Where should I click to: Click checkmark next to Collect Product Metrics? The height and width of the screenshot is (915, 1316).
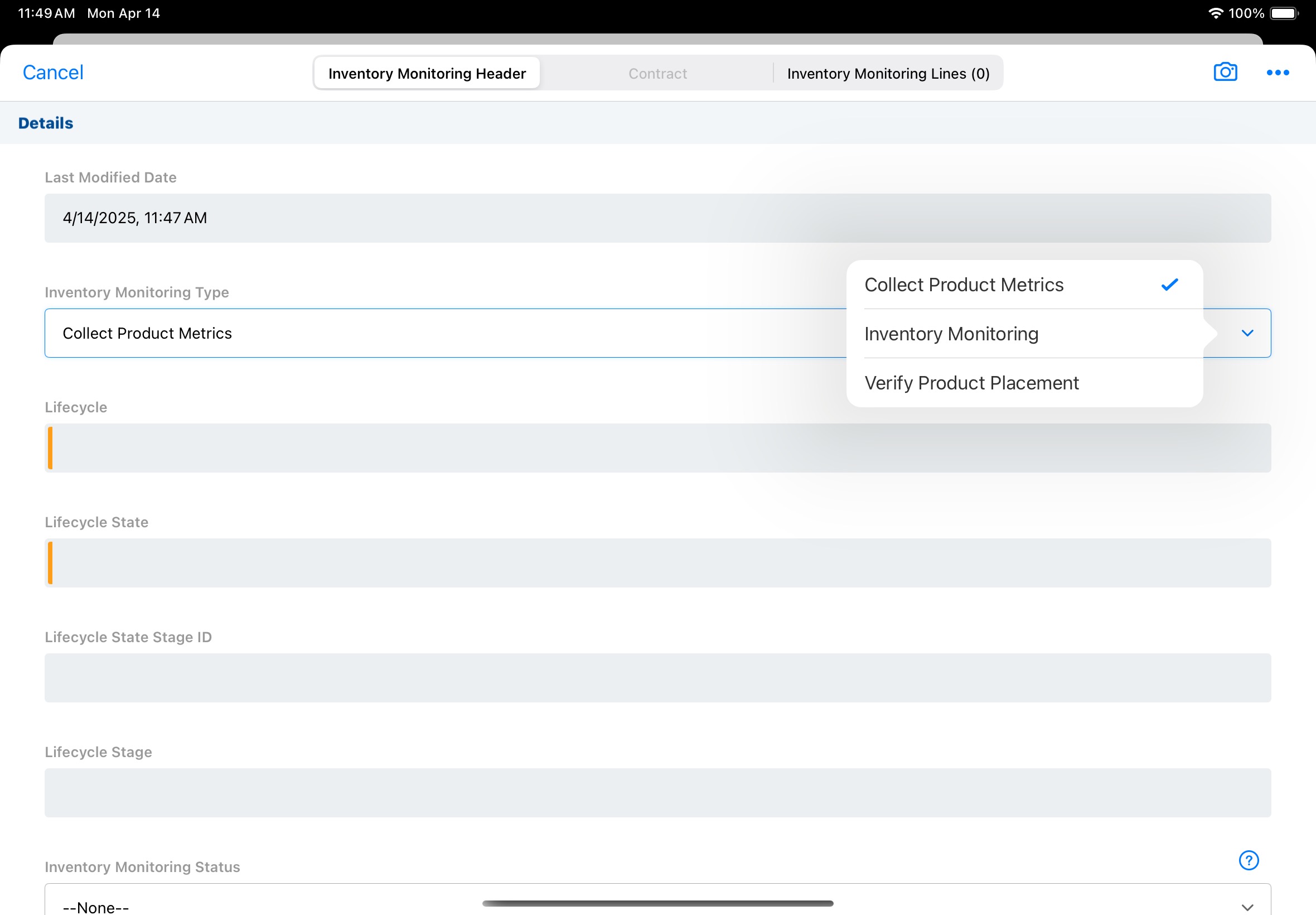(1169, 285)
